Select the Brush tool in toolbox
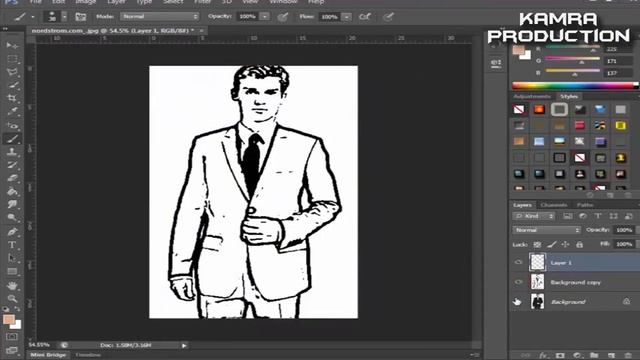 (x=12, y=138)
